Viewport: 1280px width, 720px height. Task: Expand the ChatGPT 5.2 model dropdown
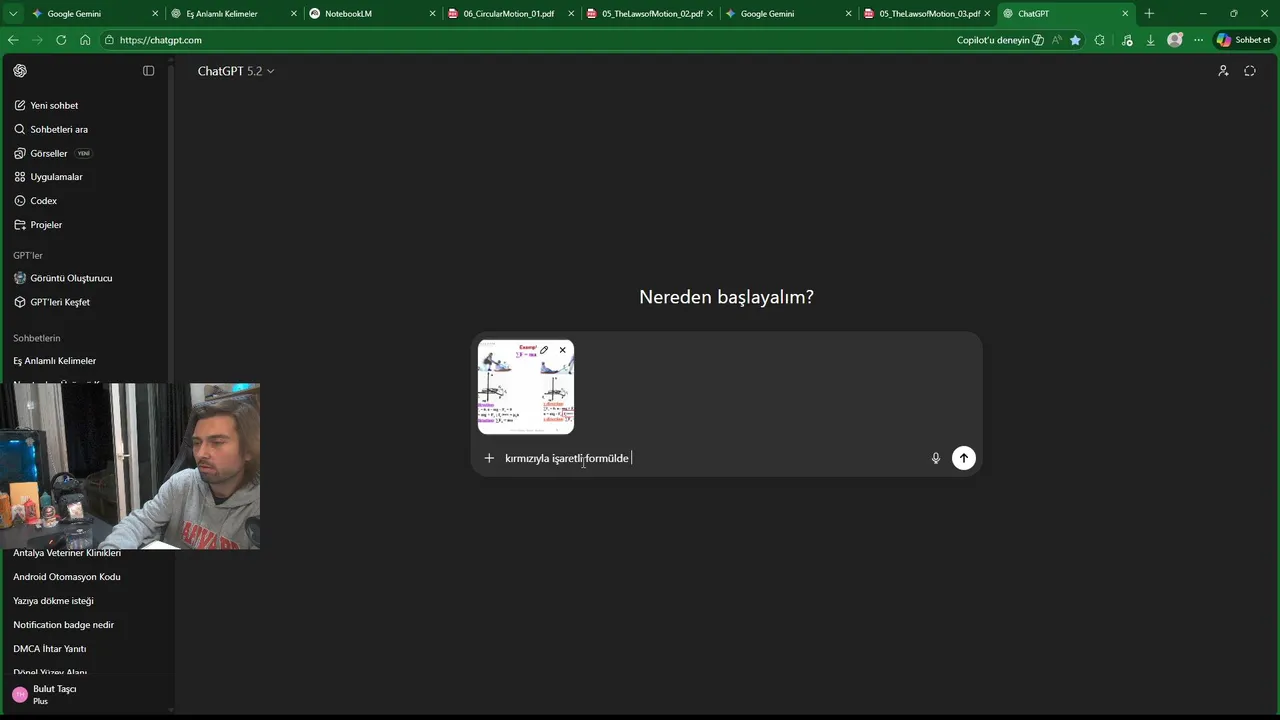point(236,71)
